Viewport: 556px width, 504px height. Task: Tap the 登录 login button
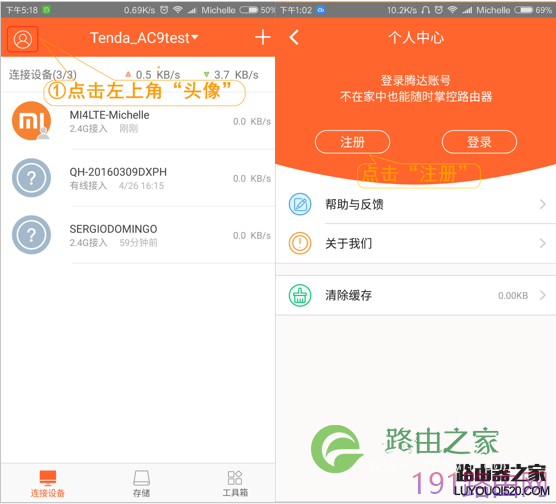pos(479,142)
